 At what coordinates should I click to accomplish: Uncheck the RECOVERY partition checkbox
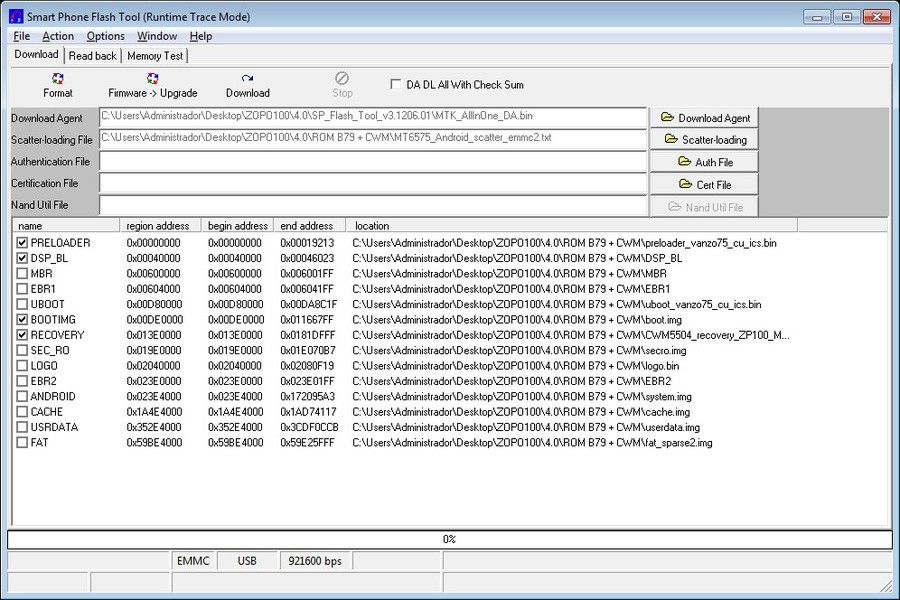point(22,335)
